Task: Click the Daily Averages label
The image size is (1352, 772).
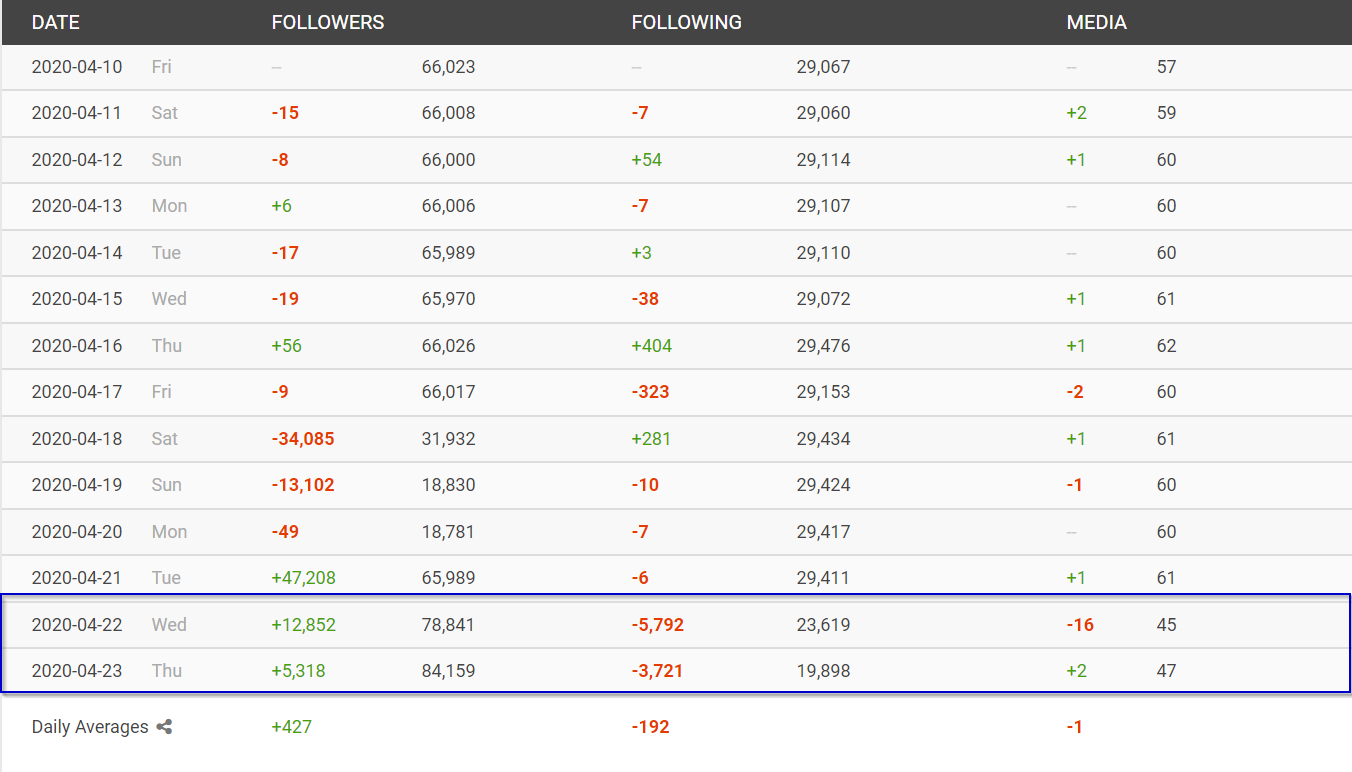Action: click(90, 727)
